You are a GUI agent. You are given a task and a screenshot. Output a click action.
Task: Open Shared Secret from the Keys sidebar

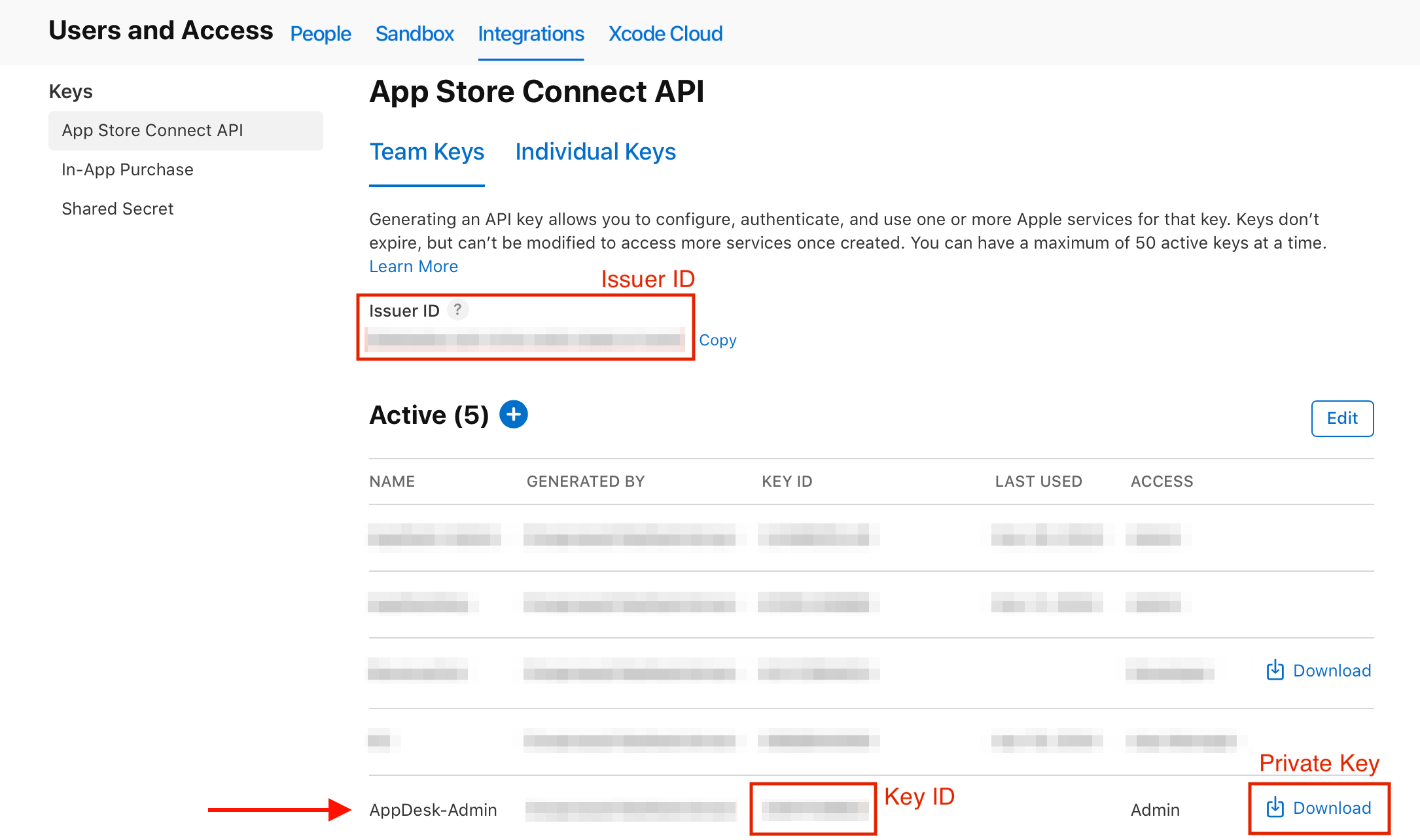pos(118,208)
